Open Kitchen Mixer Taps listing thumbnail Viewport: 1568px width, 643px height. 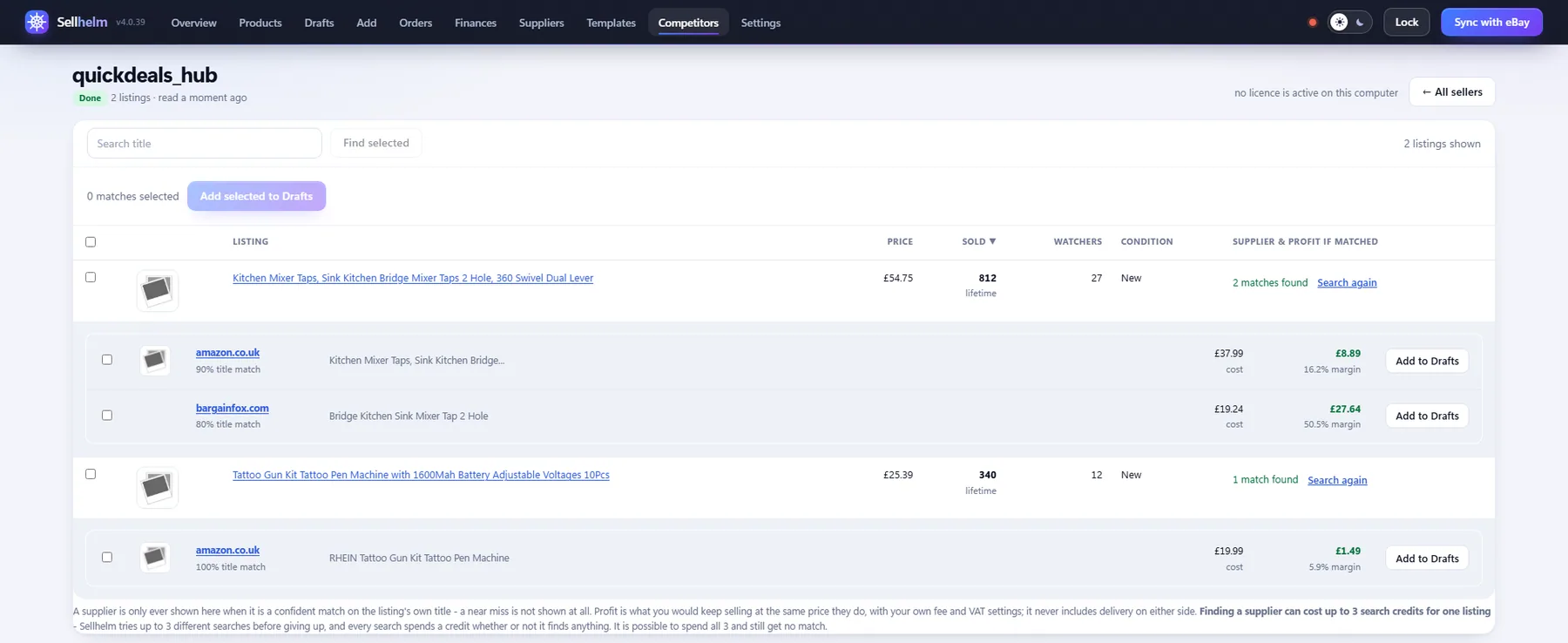158,290
